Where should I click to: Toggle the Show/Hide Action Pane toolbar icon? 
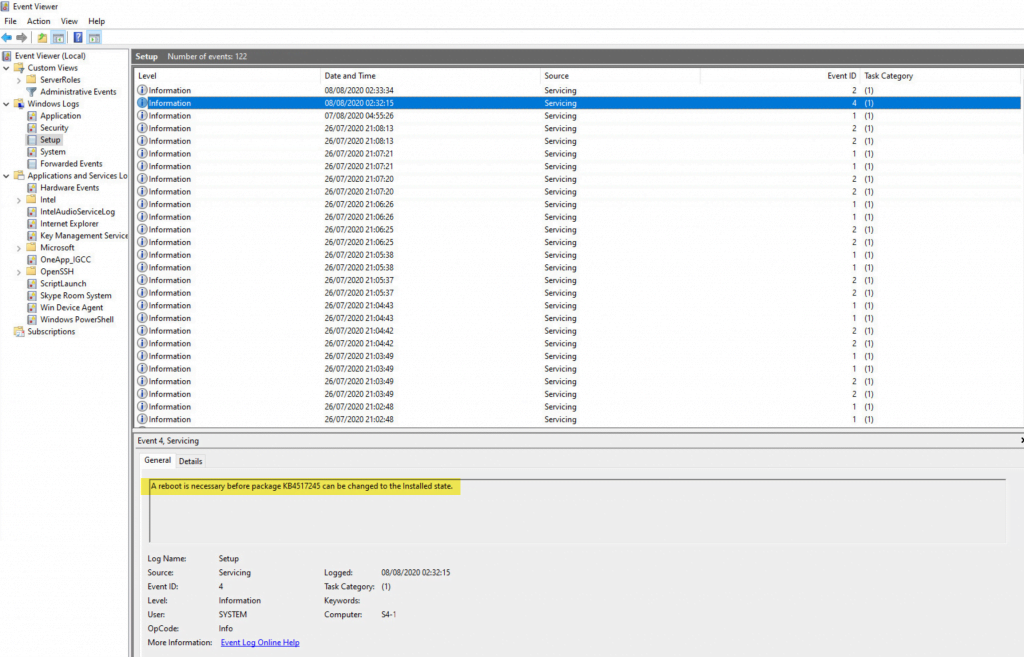click(95, 38)
